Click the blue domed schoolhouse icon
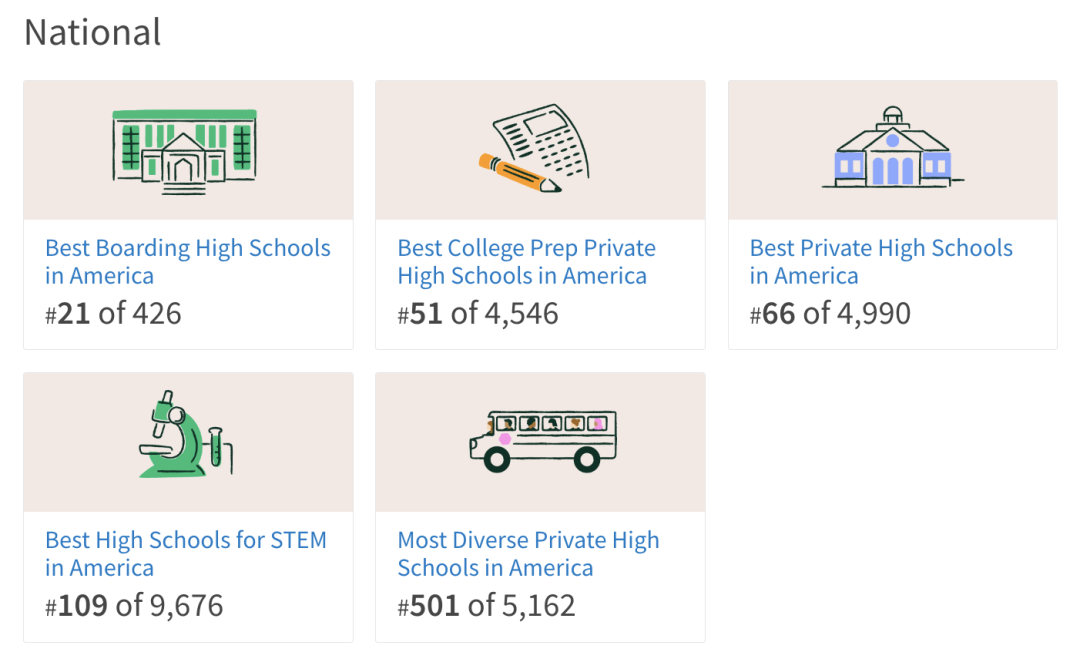 point(893,147)
